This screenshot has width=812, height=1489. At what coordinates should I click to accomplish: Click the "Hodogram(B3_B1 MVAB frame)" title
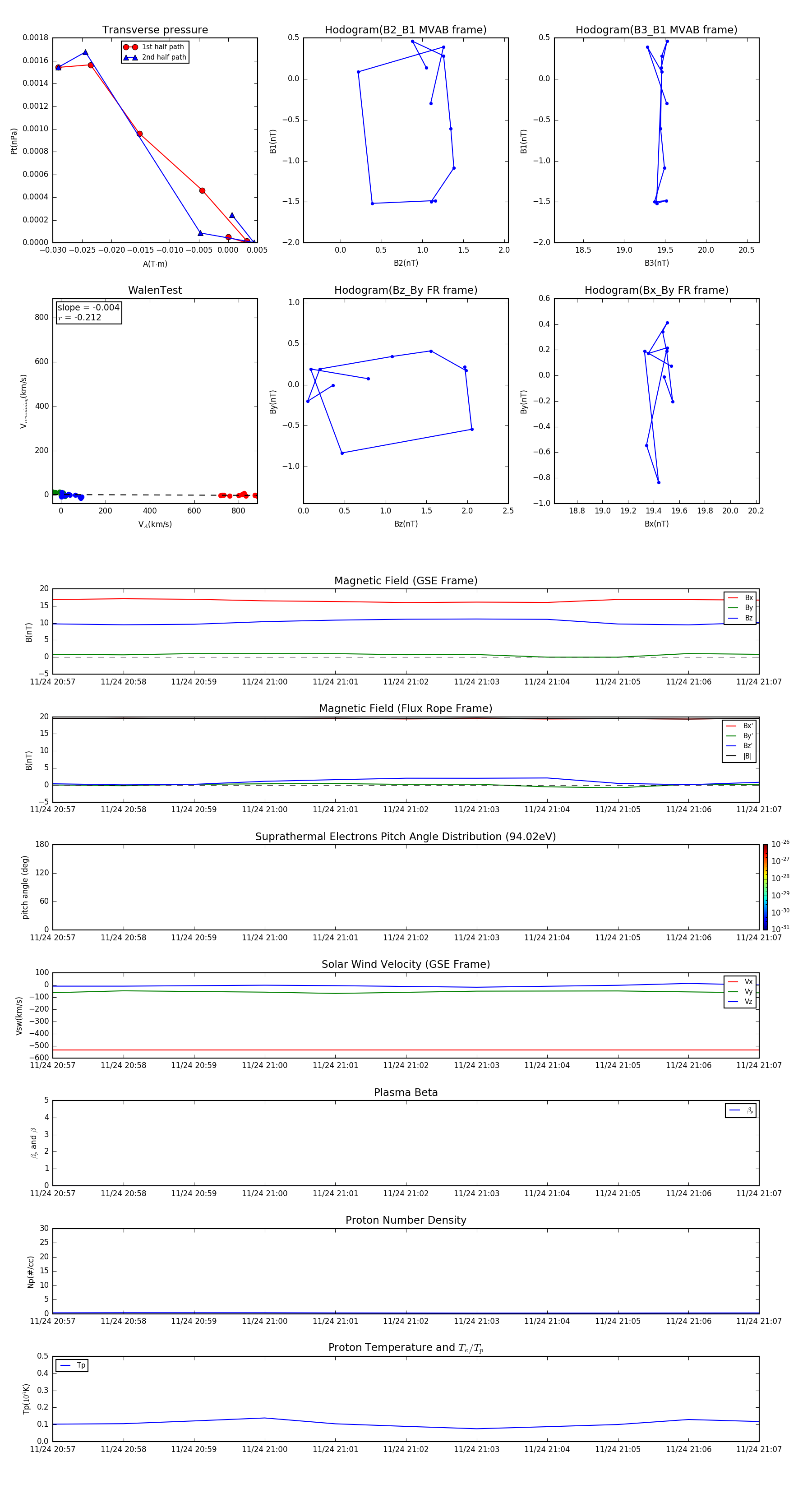[656, 30]
